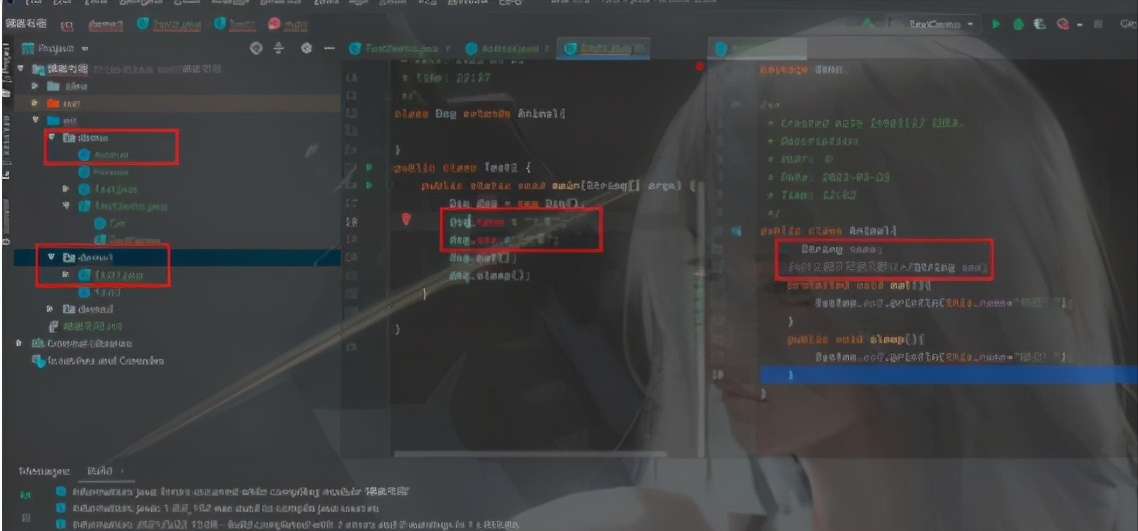The height and width of the screenshot is (531, 1138).
Task: Open Scratches and Consoles in project tree
Action: pos(98,361)
